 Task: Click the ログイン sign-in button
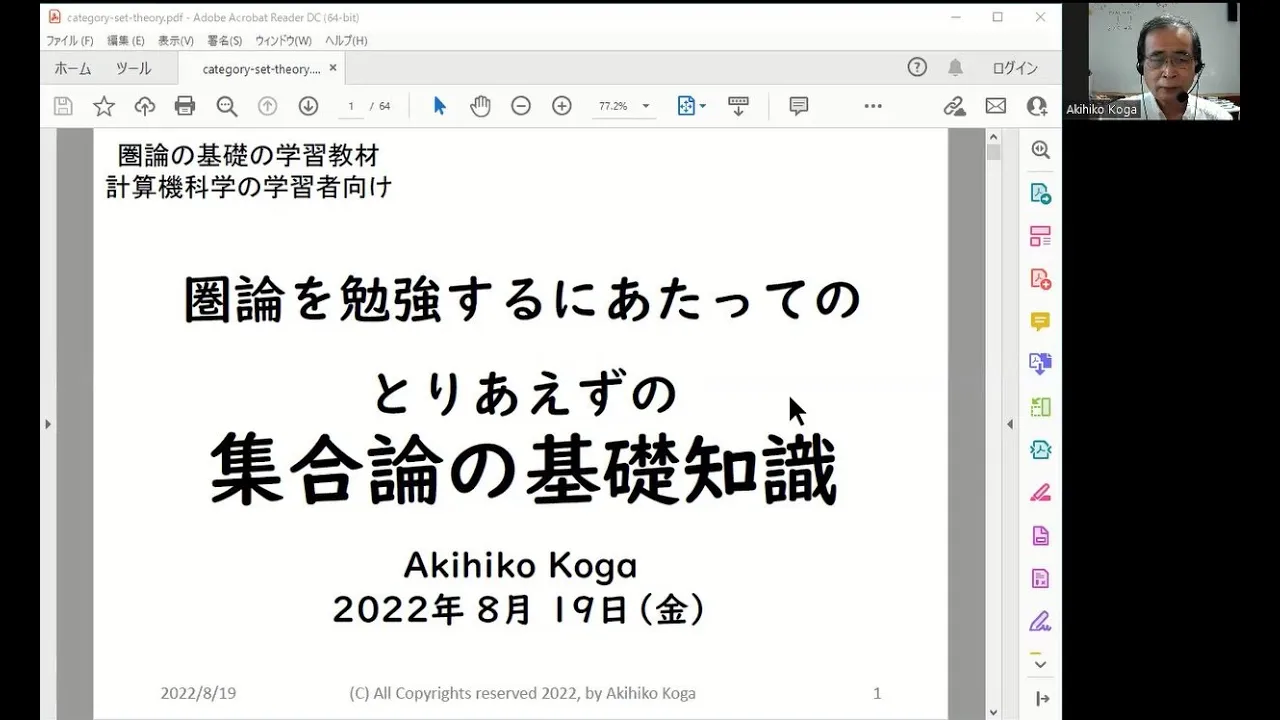click(x=1015, y=68)
